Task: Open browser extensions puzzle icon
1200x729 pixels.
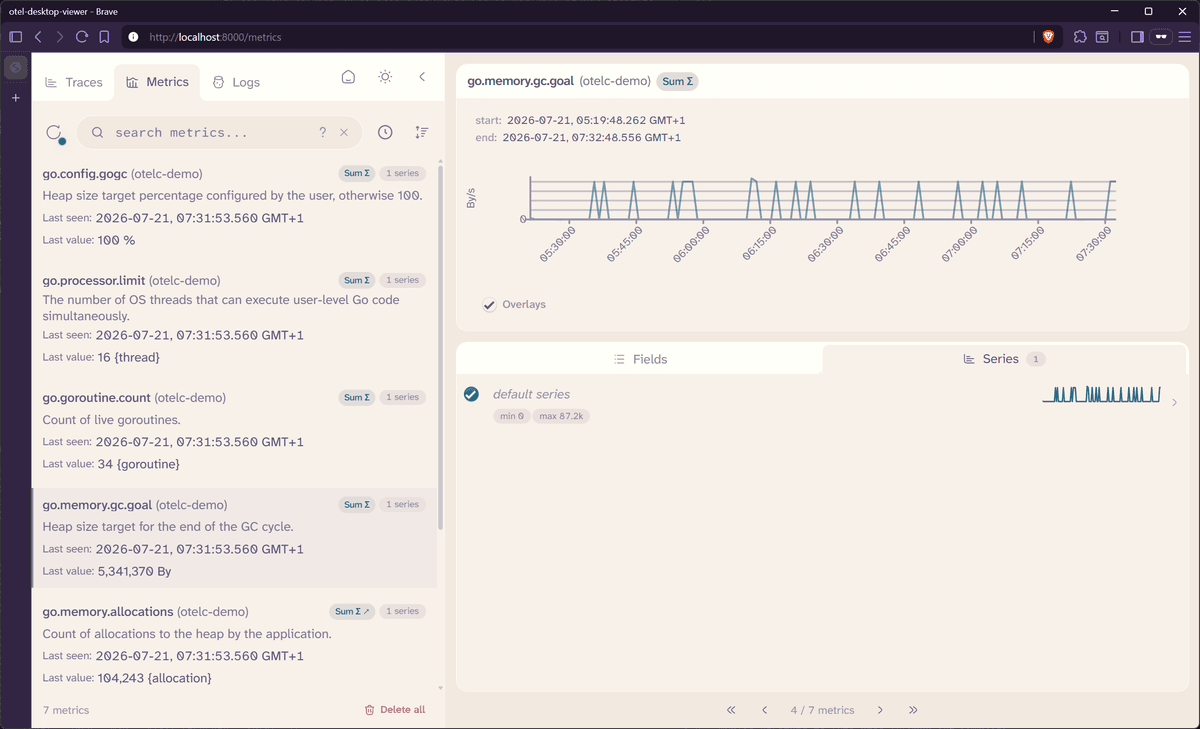Action: click(x=1080, y=37)
